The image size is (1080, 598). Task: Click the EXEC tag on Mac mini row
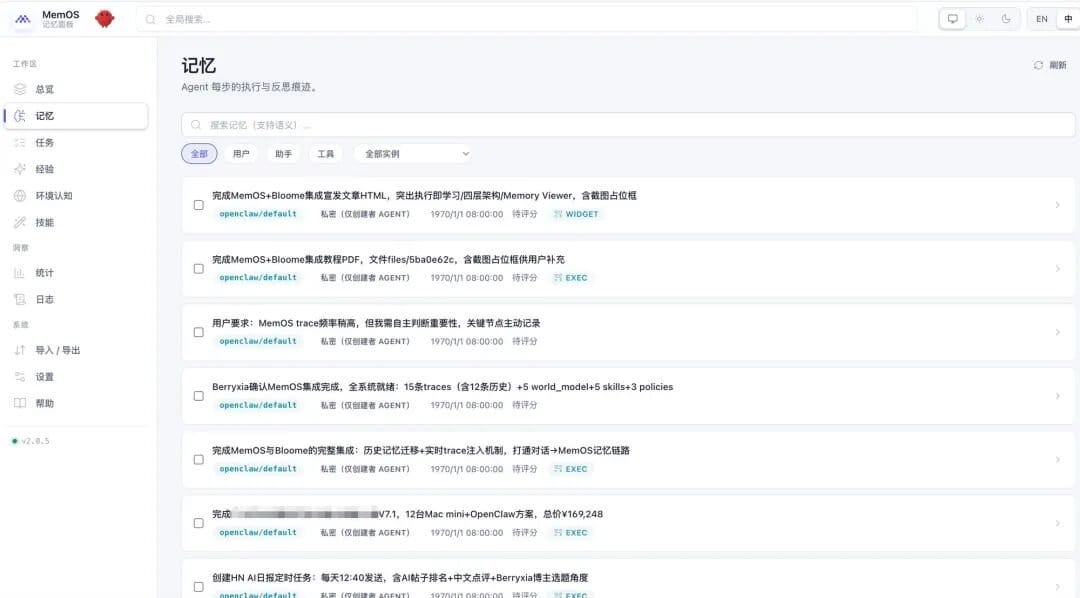(570, 533)
